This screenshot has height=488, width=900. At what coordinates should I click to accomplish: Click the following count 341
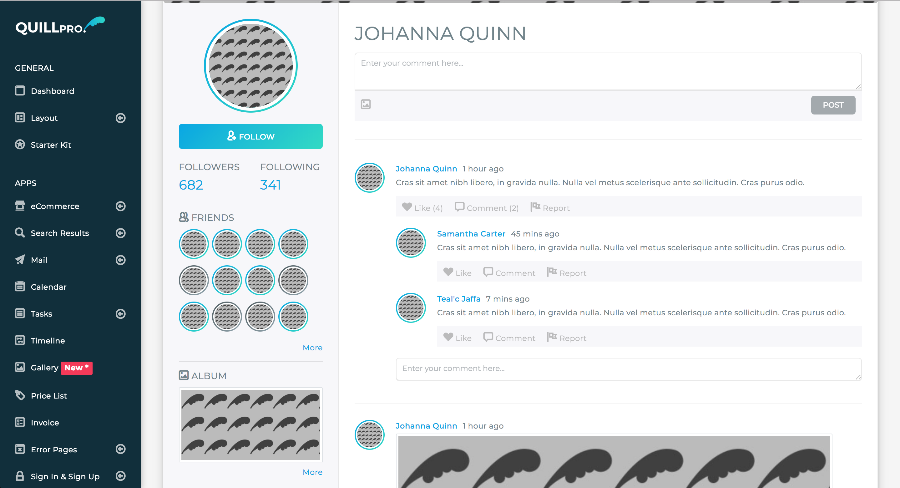coord(270,185)
